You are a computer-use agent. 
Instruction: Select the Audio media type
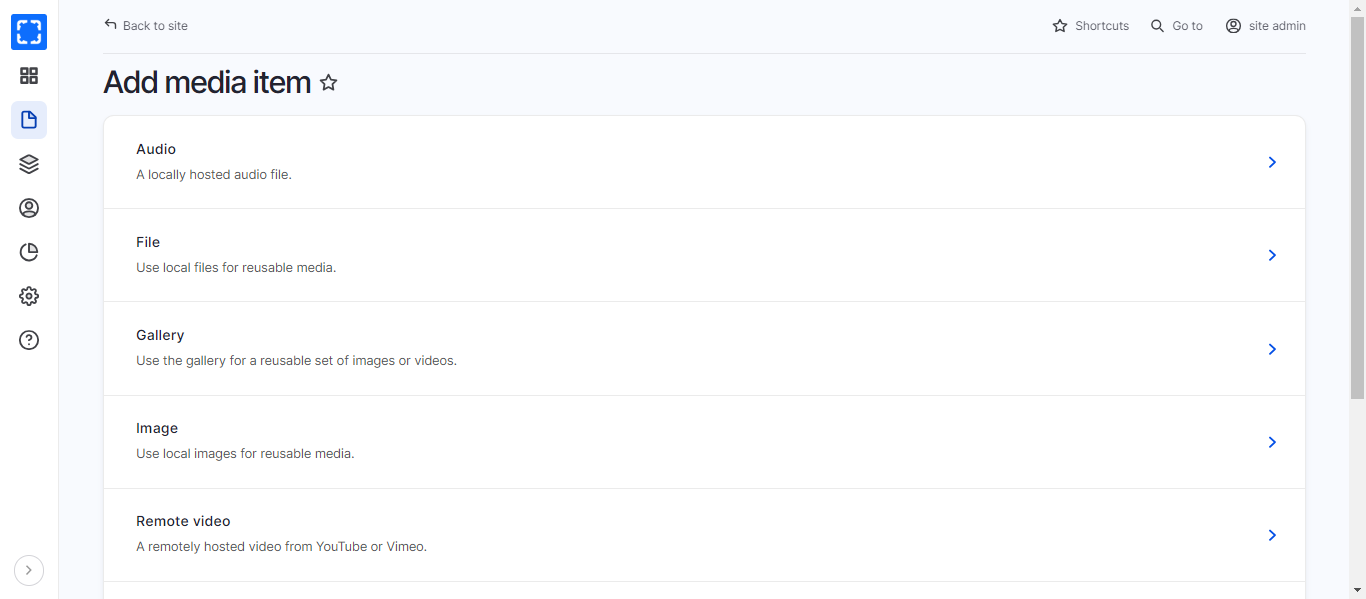pyautogui.click(x=704, y=162)
